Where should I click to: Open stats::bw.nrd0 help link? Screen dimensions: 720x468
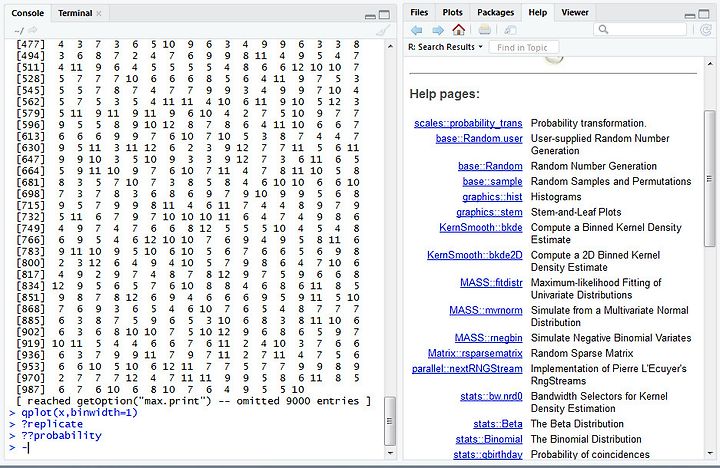(x=491, y=396)
